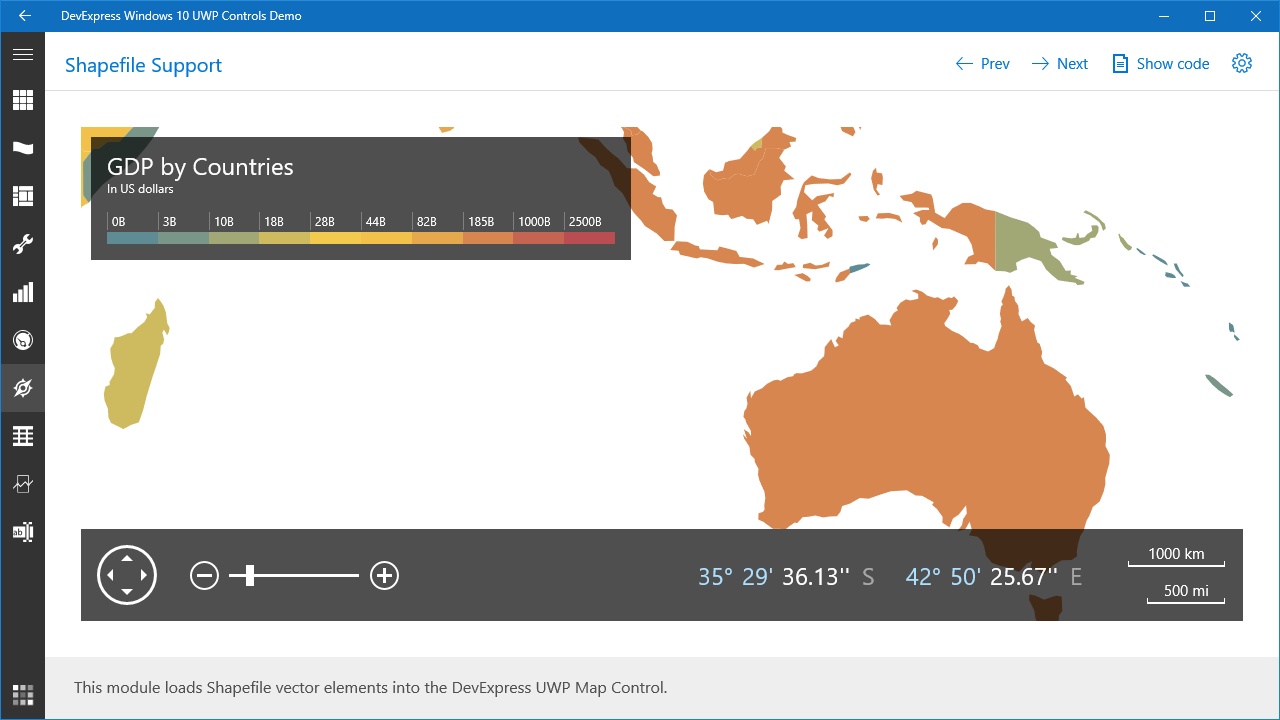Click the 82B legend color swatch
The height and width of the screenshot is (720, 1280).
pos(437,238)
